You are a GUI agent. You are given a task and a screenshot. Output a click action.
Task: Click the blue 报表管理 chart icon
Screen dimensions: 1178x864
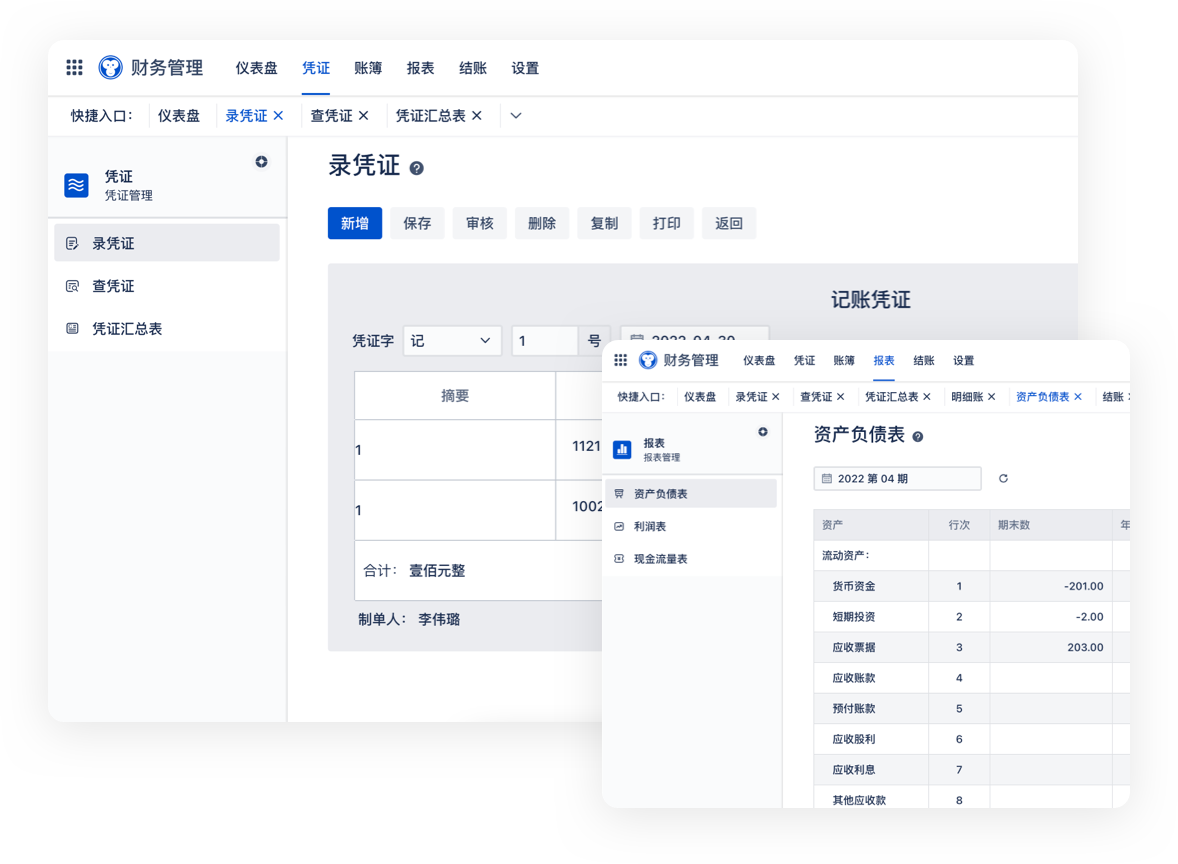(x=622, y=450)
